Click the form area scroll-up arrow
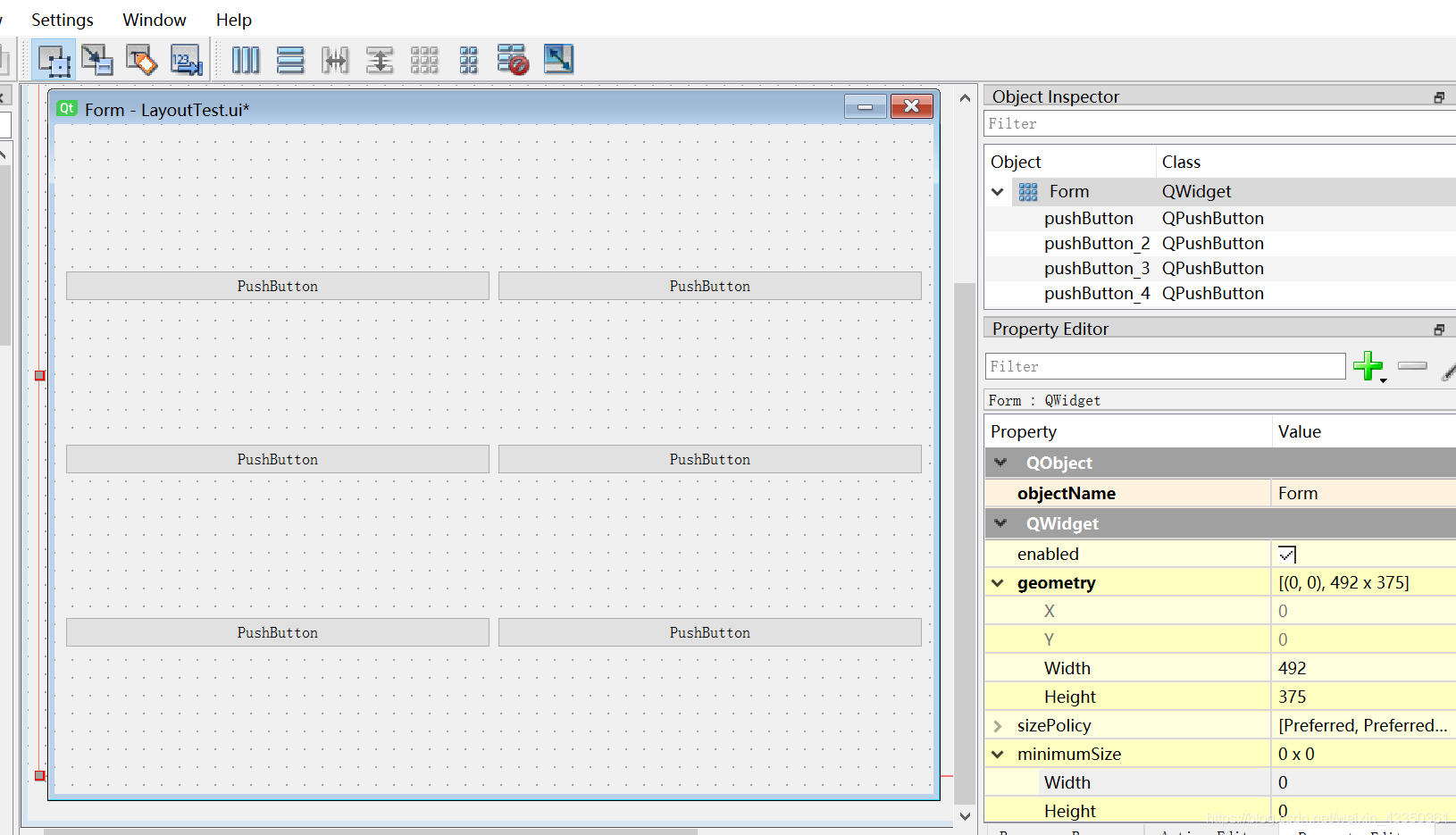Image resolution: width=1456 pixels, height=835 pixels. 965,98
